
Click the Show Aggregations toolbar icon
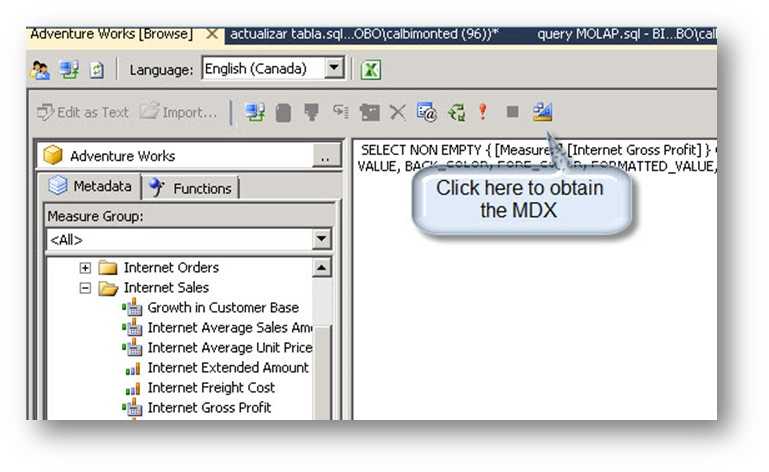coord(369,112)
